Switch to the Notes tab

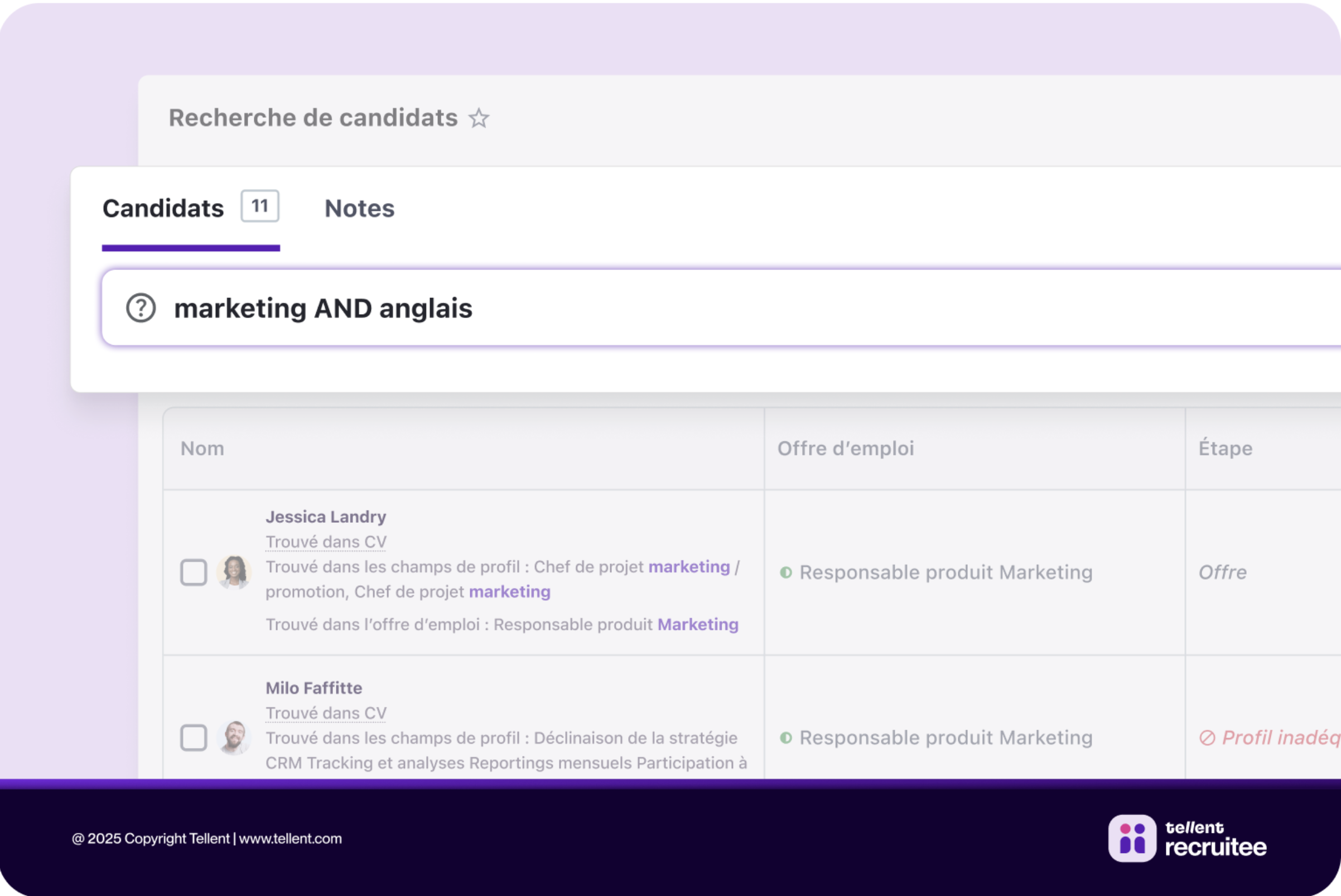pos(359,209)
